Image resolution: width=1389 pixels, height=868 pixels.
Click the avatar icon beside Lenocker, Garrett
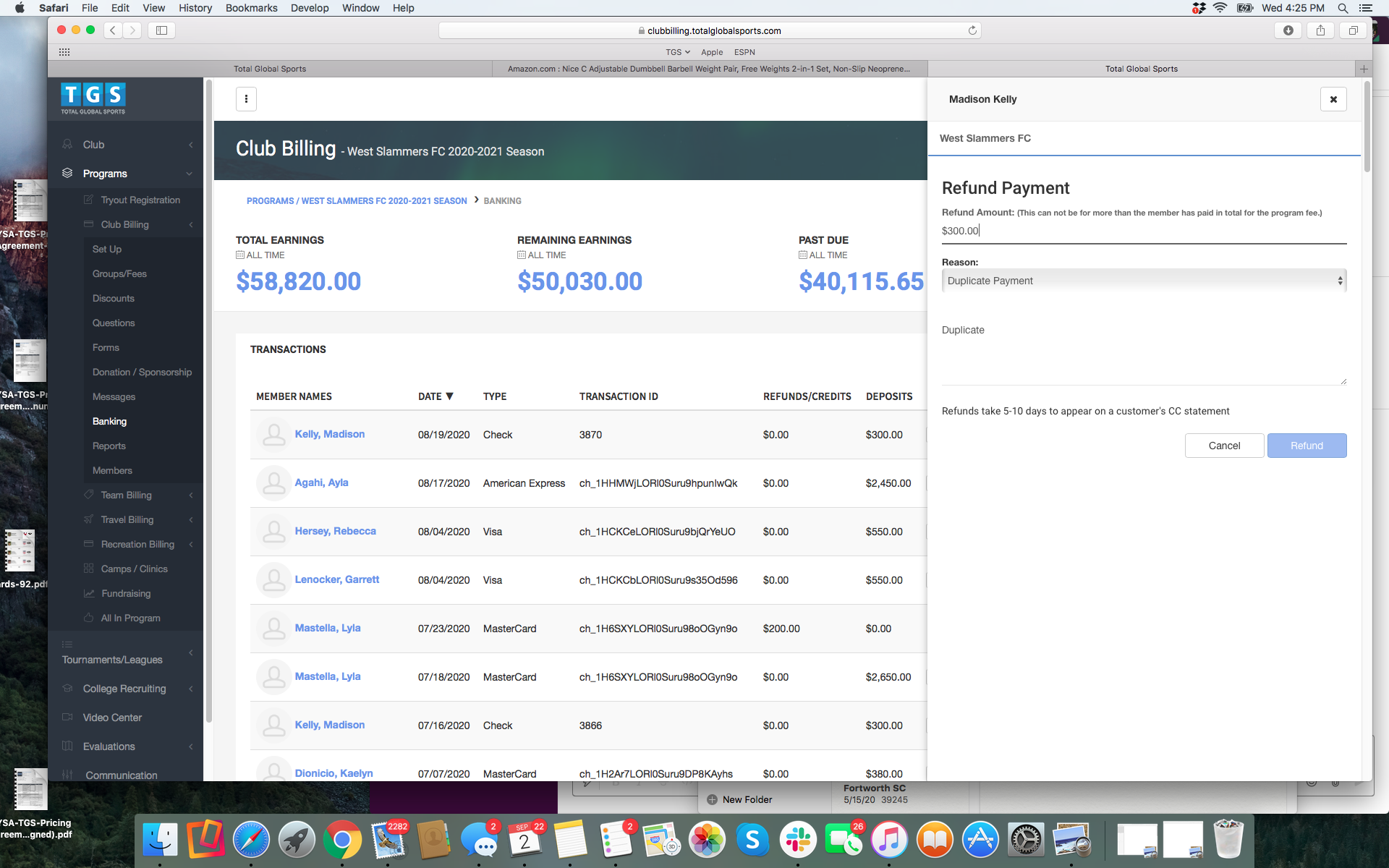[x=273, y=580]
